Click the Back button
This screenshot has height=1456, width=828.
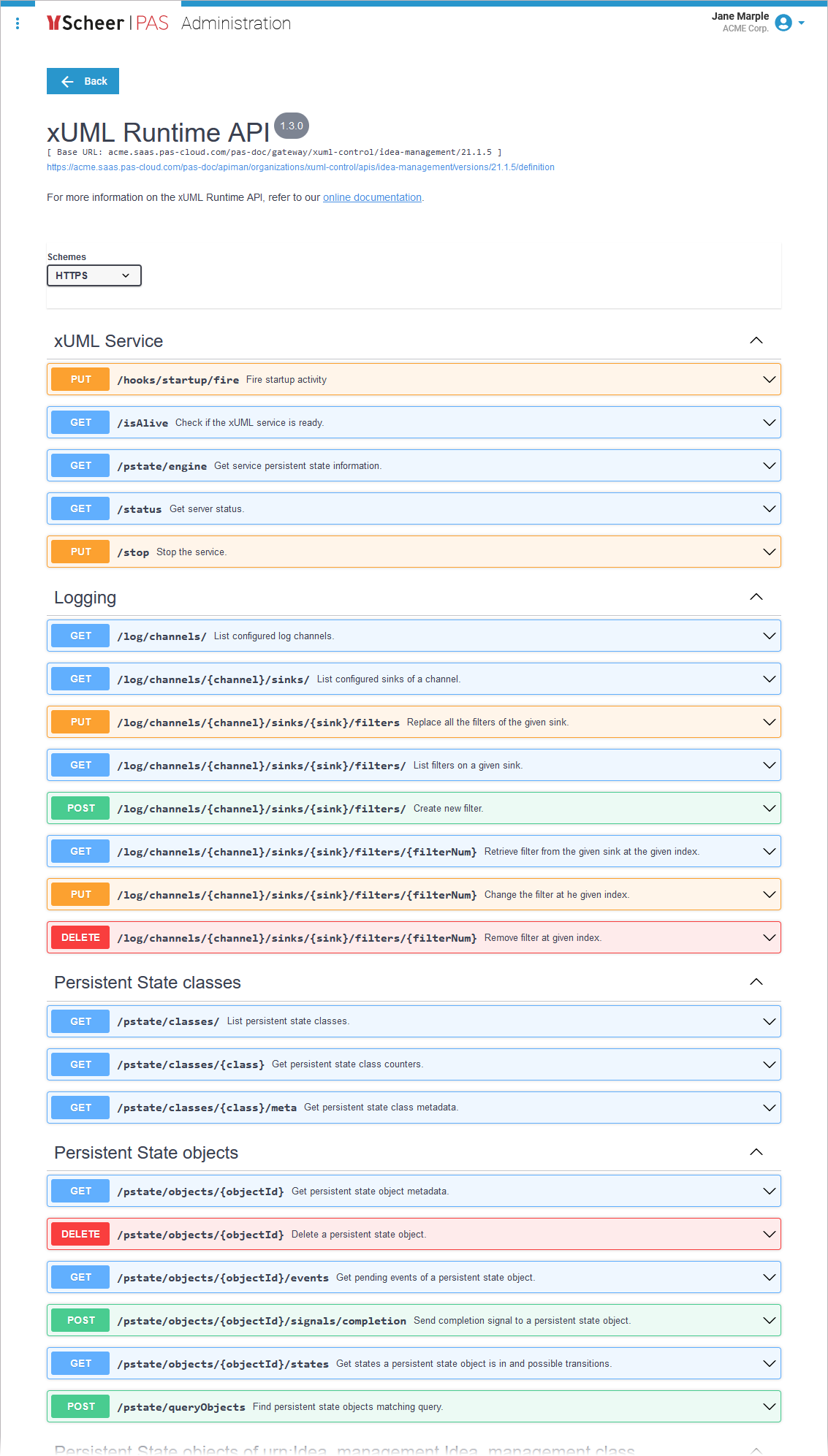pyautogui.click(x=83, y=81)
